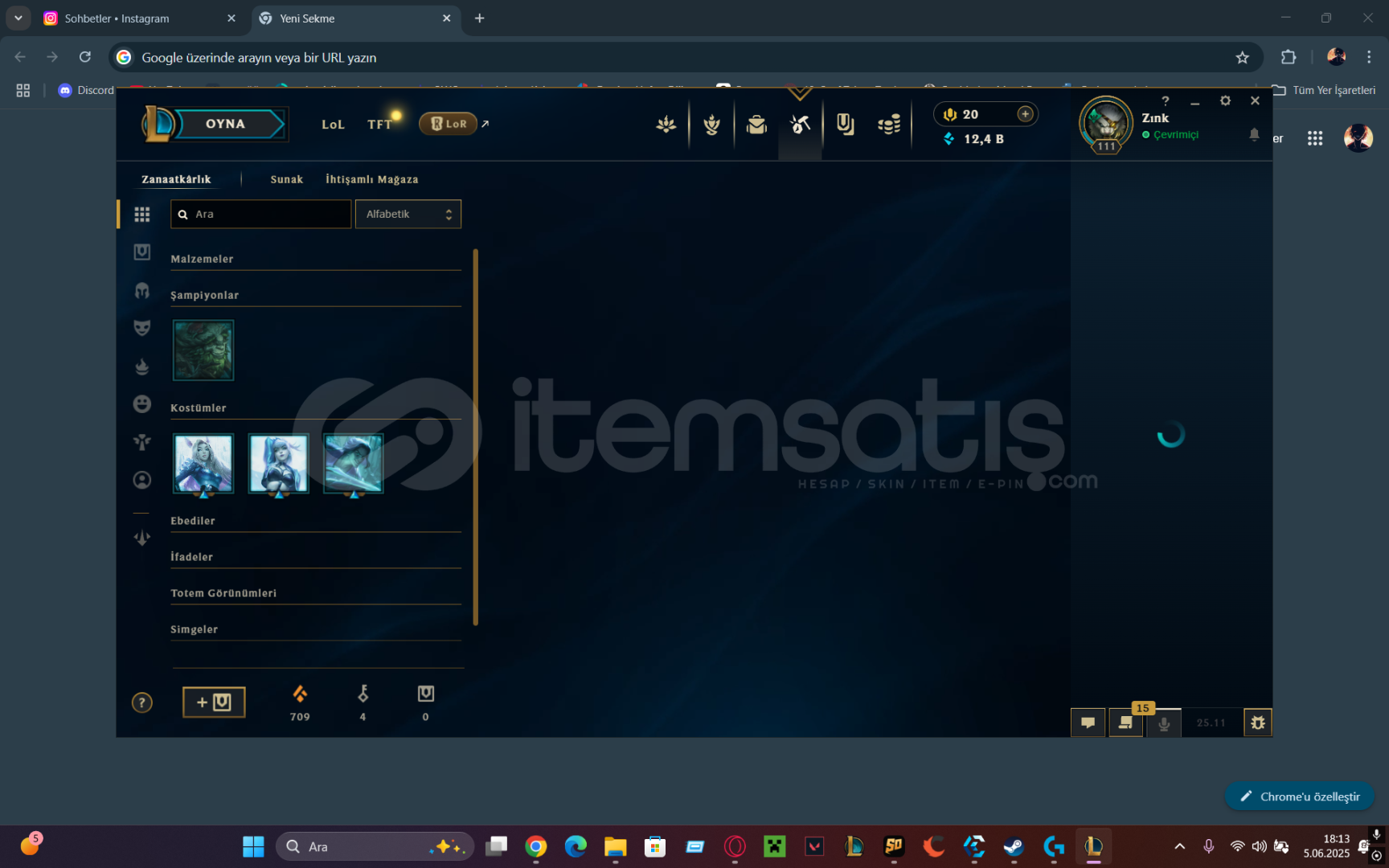Toggle the voice microphone button in the client

coord(1163,723)
